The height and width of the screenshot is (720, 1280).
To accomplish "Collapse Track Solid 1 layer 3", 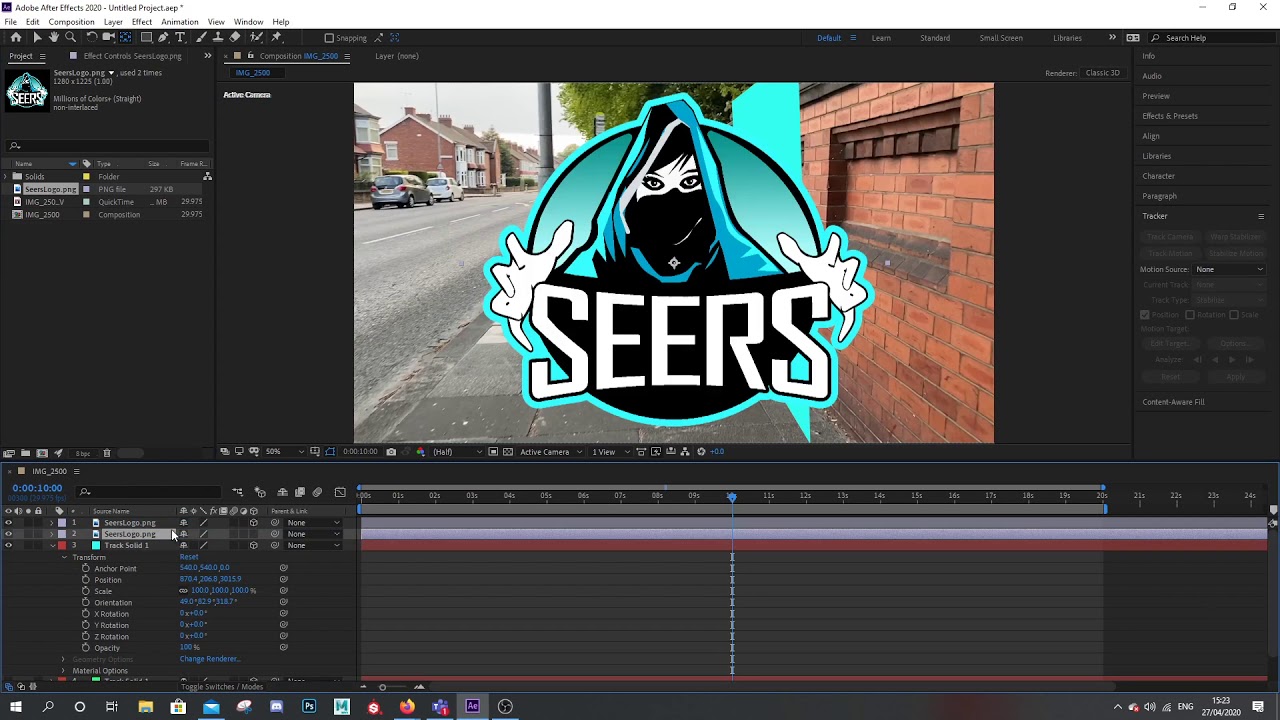I will coord(52,545).
